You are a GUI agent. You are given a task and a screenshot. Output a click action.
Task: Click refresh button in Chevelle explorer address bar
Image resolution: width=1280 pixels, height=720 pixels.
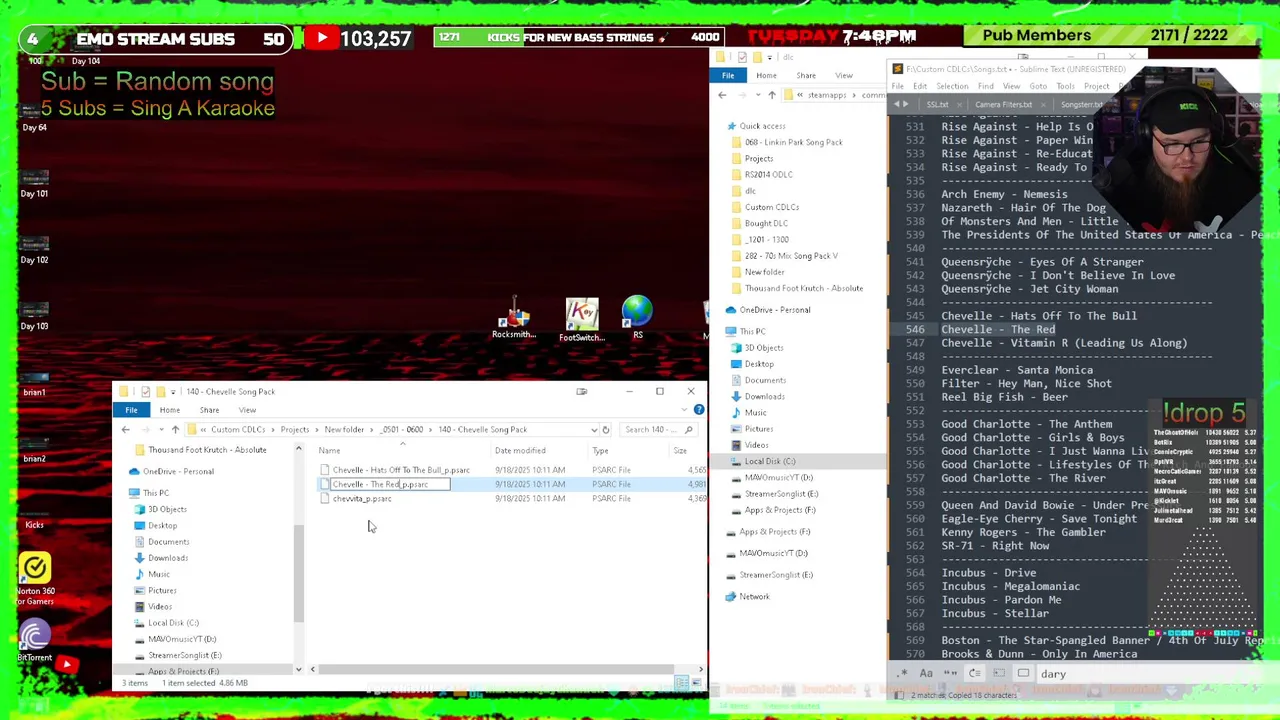coord(605,430)
